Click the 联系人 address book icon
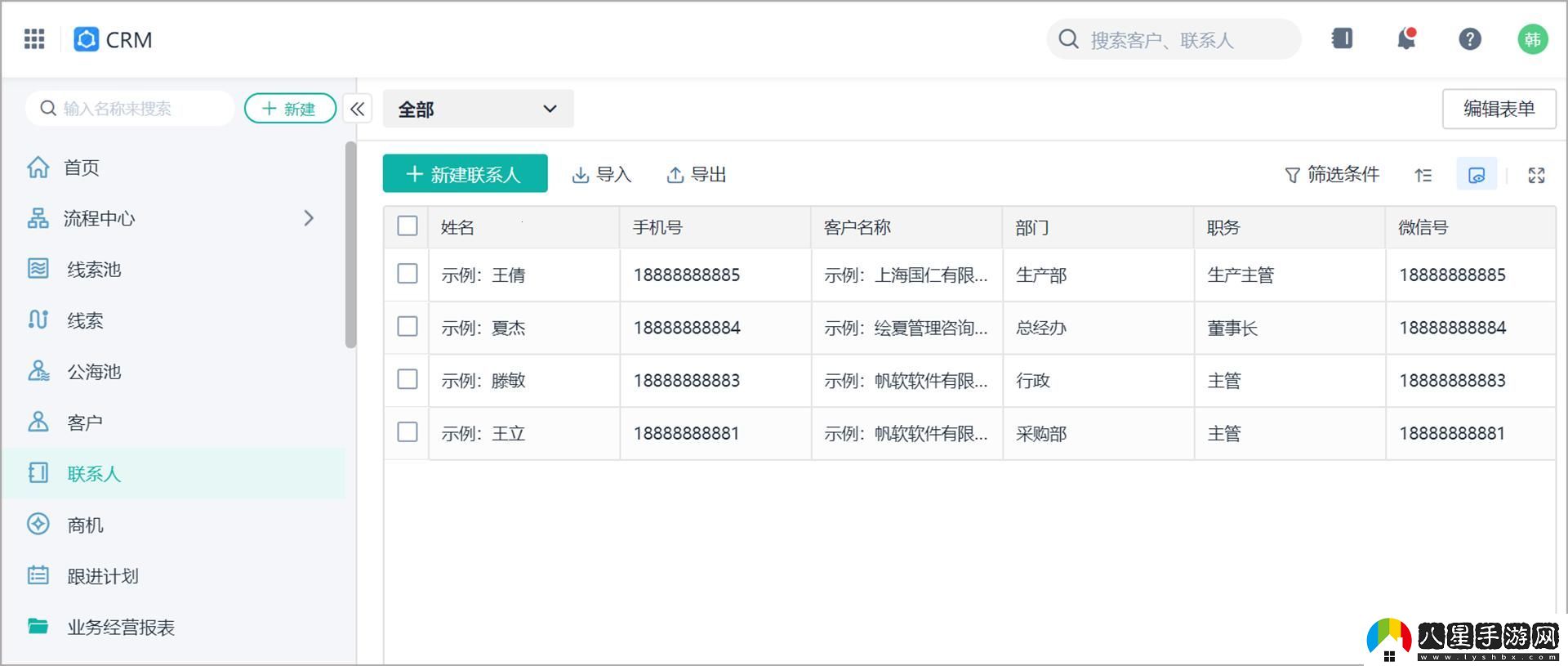The height and width of the screenshot is (666, 1568). click(38, 473)
